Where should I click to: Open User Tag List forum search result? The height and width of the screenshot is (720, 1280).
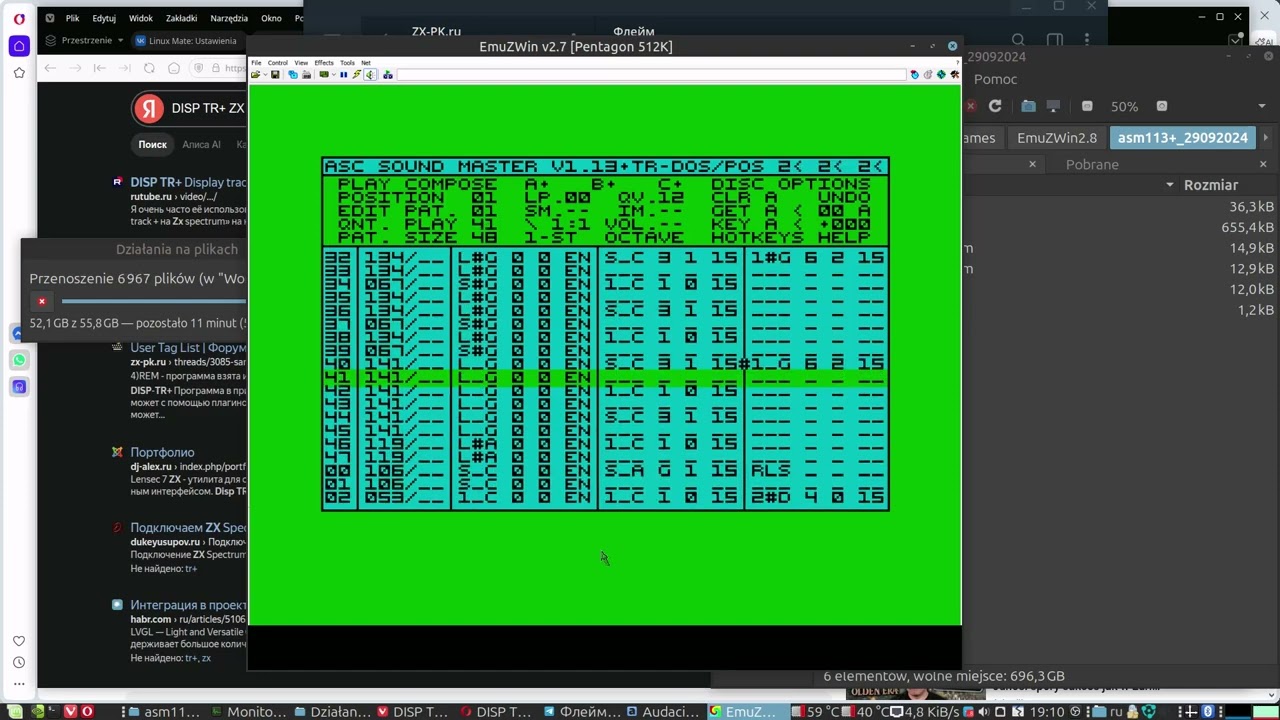point(188,347)
